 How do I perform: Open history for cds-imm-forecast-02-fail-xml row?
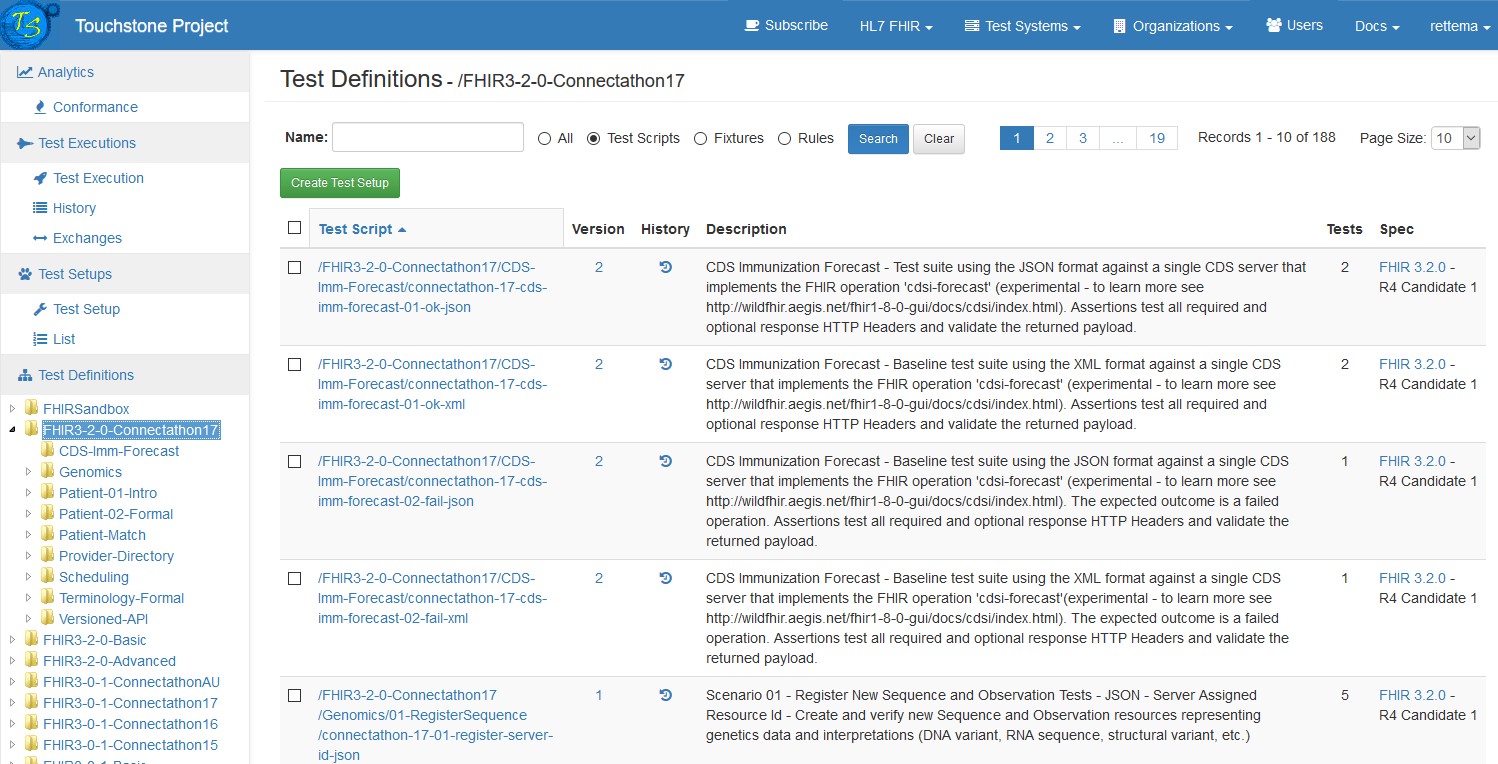pos(666,578)
